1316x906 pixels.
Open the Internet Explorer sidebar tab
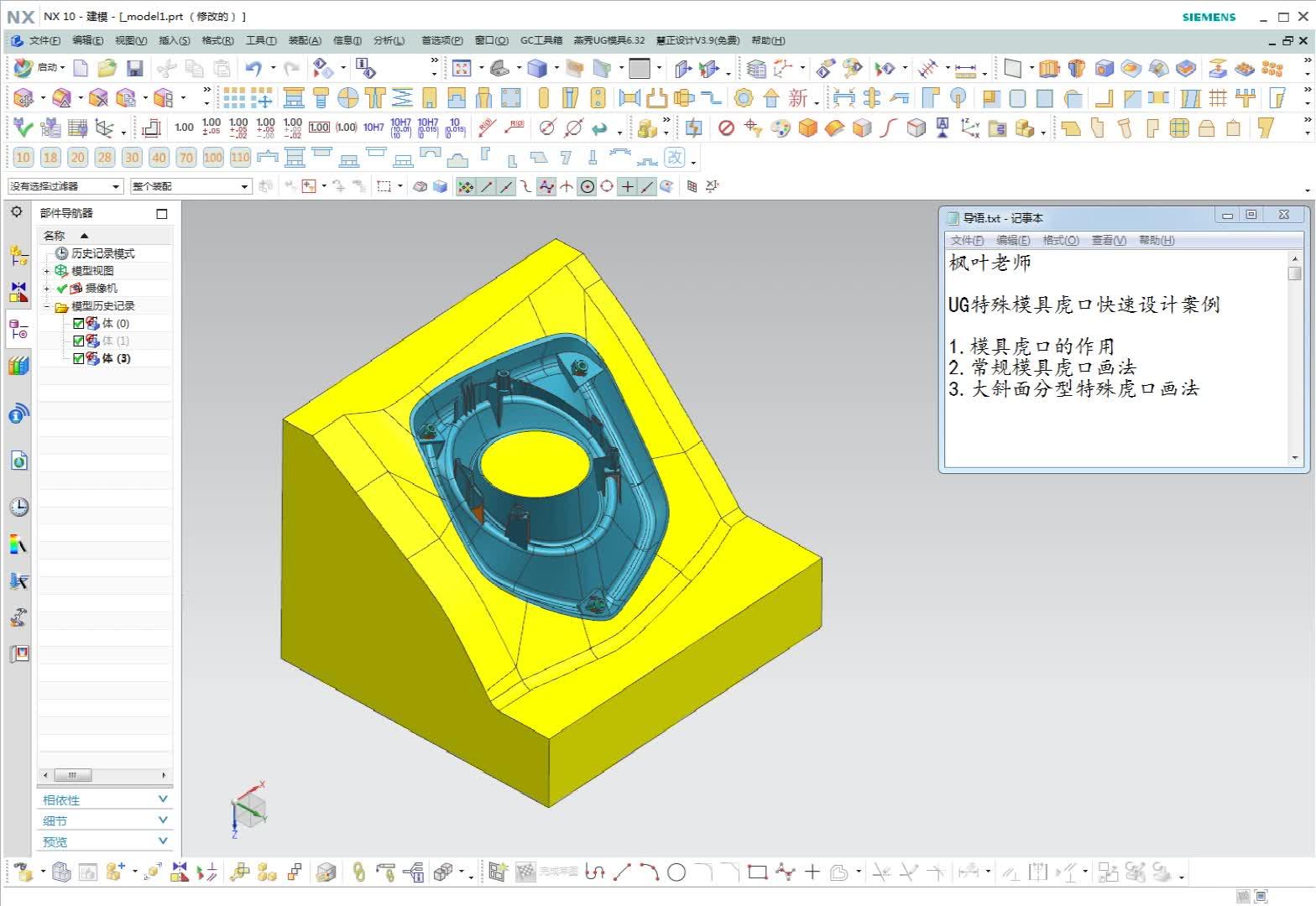tap(18, 461)
